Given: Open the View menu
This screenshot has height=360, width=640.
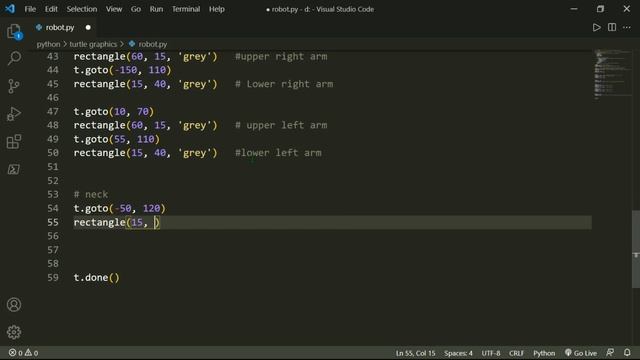Looking at the screenshot, I should (x=114, y=9).
